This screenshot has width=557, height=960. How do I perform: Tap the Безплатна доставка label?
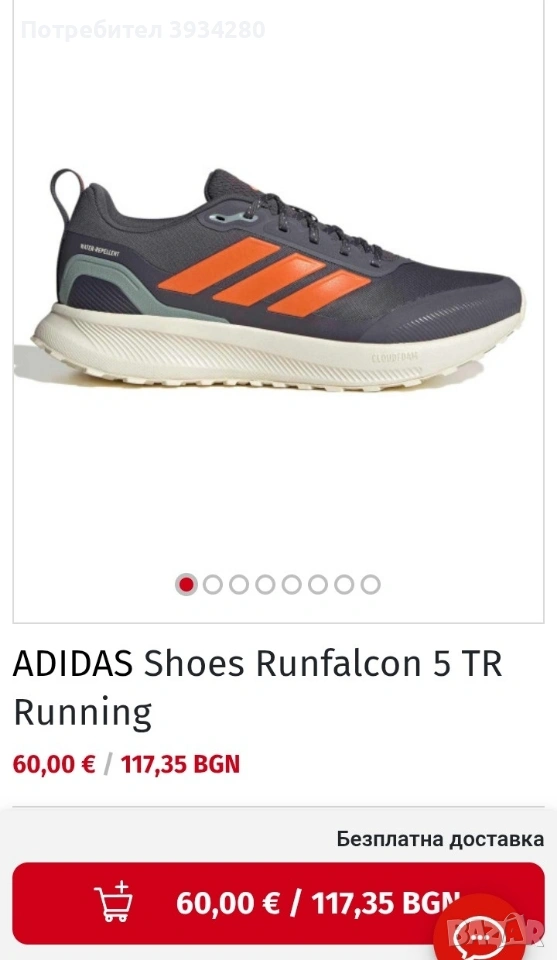pyautogui.click(x=440, y=839)
